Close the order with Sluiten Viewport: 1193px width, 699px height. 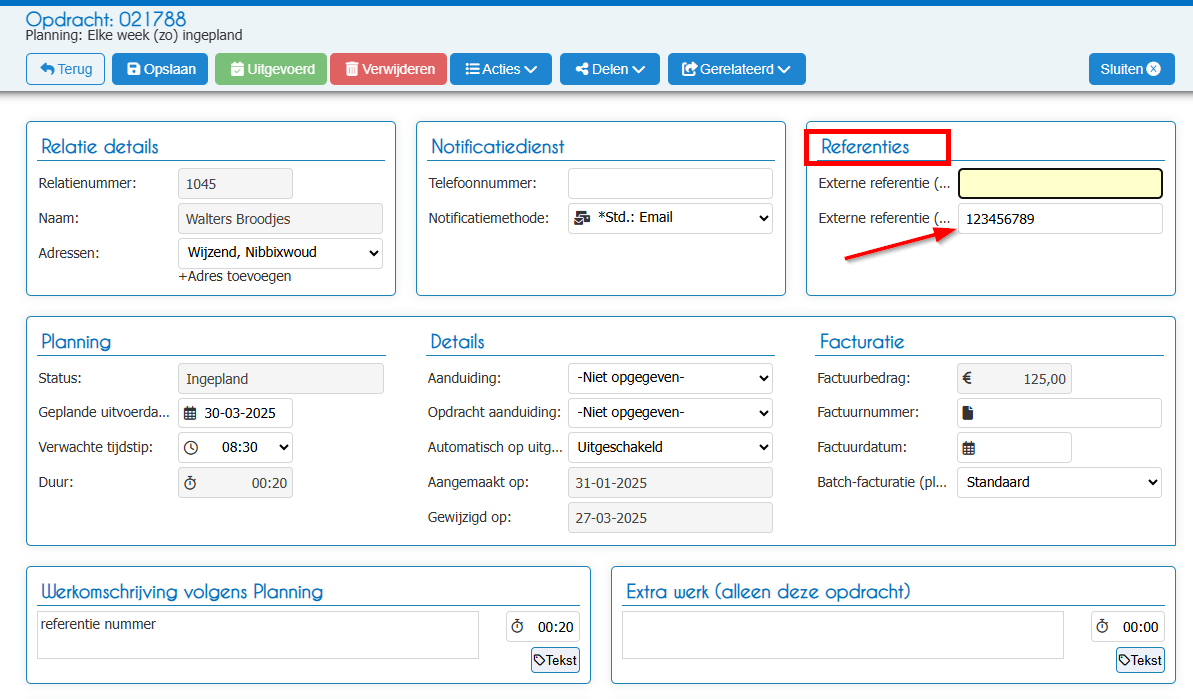point(1131,69)
